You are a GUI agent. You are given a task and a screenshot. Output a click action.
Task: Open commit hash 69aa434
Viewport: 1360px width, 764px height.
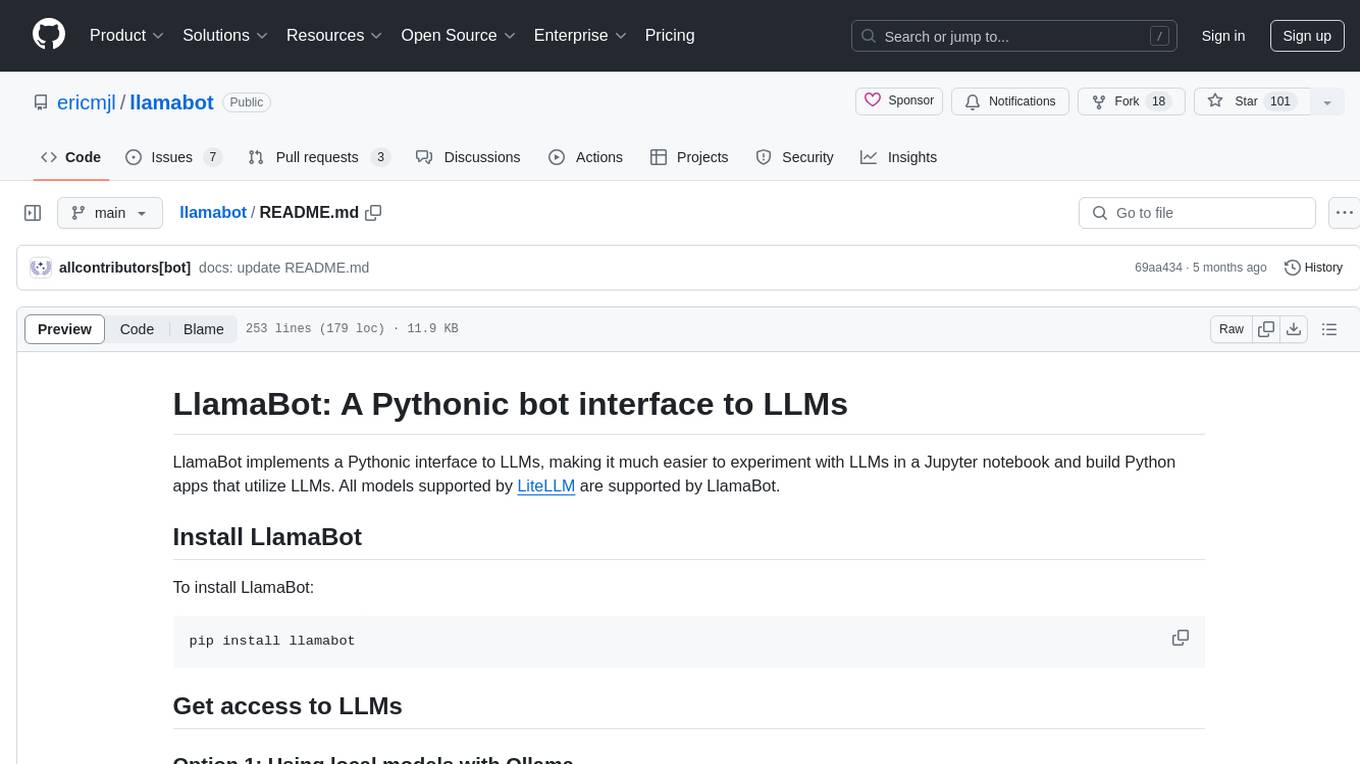(1158, 268)
